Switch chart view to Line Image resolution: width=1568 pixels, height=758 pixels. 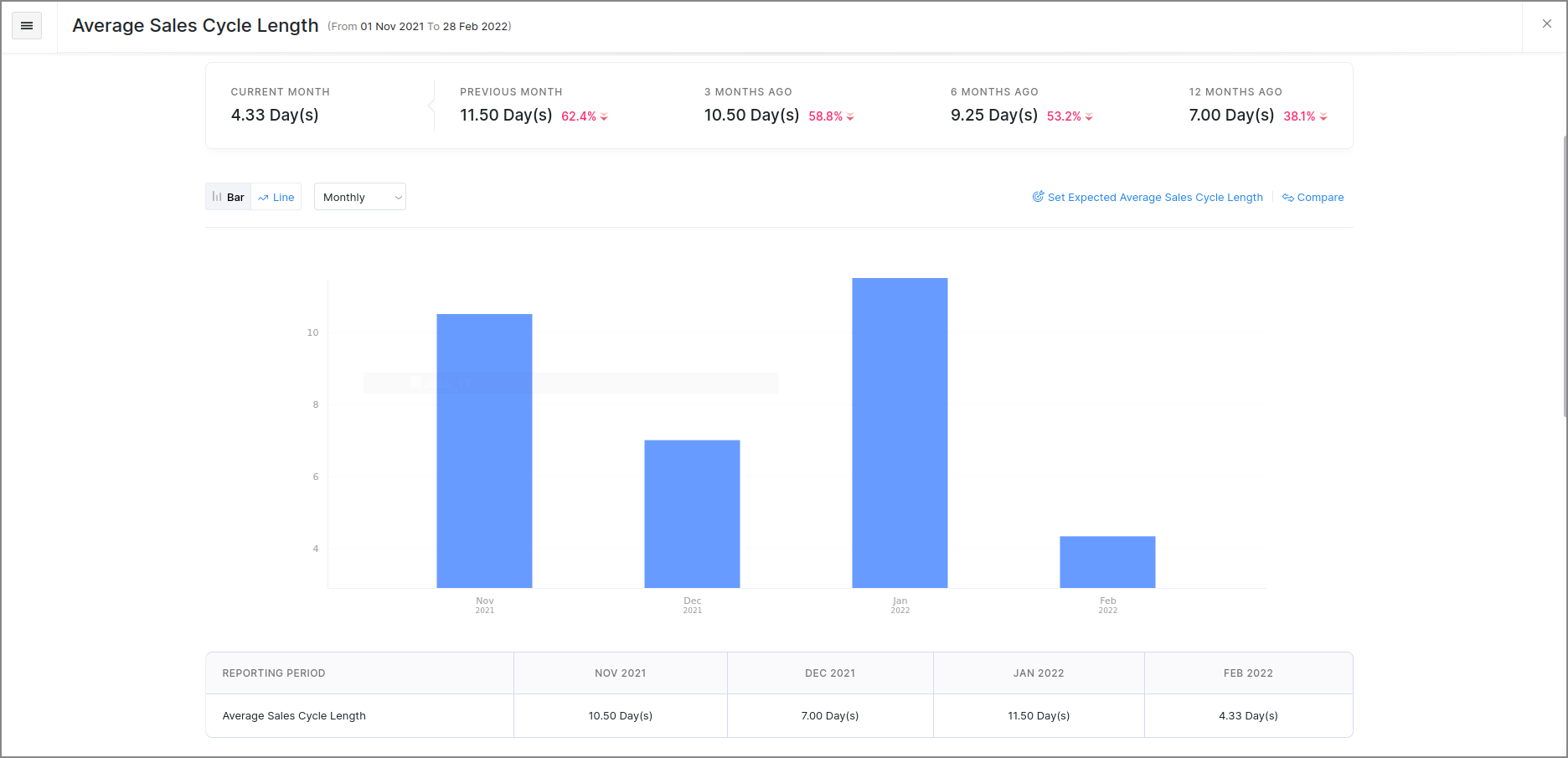tap(276, 197)
